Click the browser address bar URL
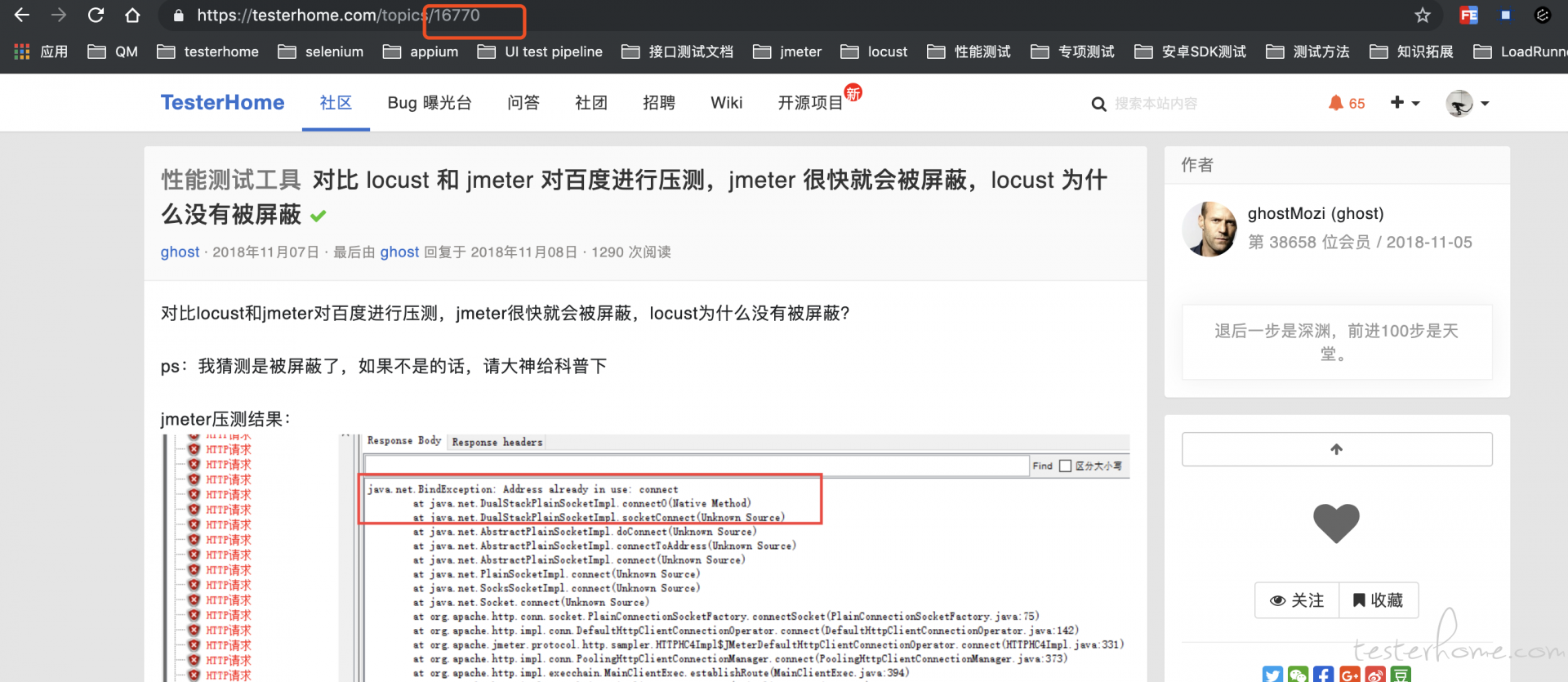This screenshot has height=682, width=1568. coord(338,16)
